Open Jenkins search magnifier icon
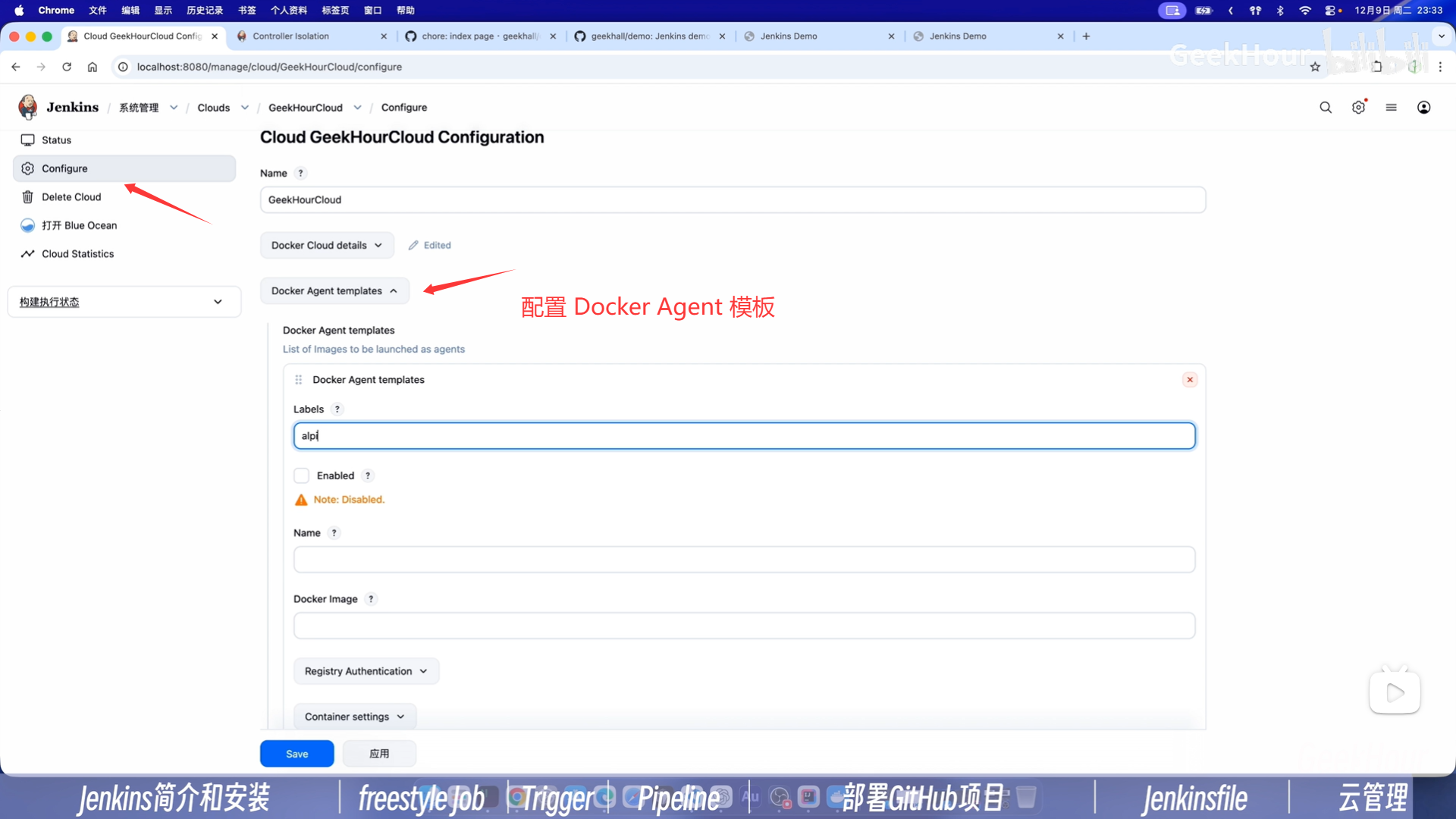Screen dimensions: 1456x819 click(1325, 108)
